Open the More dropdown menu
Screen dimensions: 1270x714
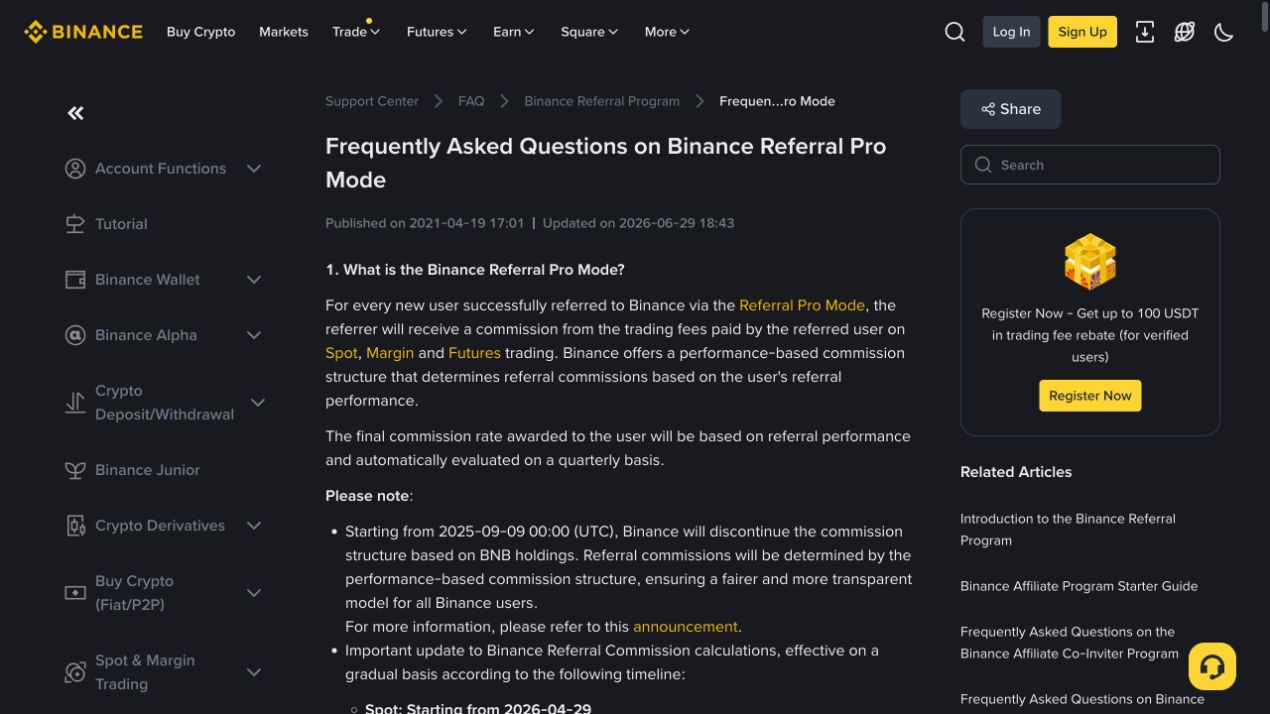pos(667,32)
